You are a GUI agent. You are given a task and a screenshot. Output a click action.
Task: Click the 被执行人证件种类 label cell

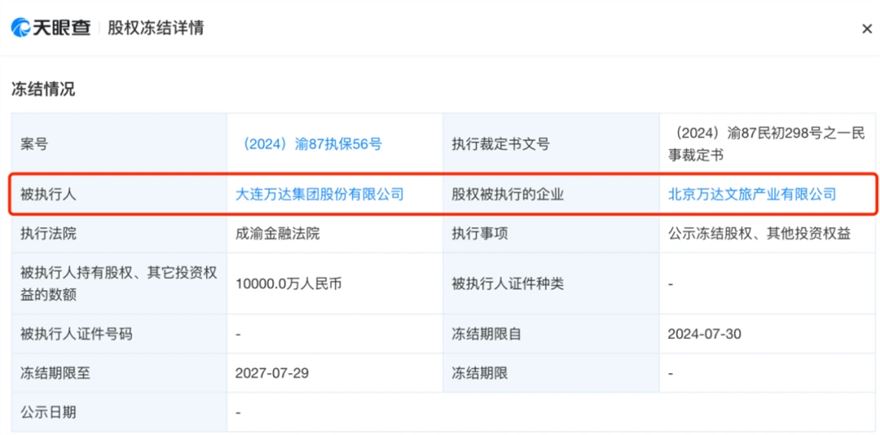(x=508, y=283)
